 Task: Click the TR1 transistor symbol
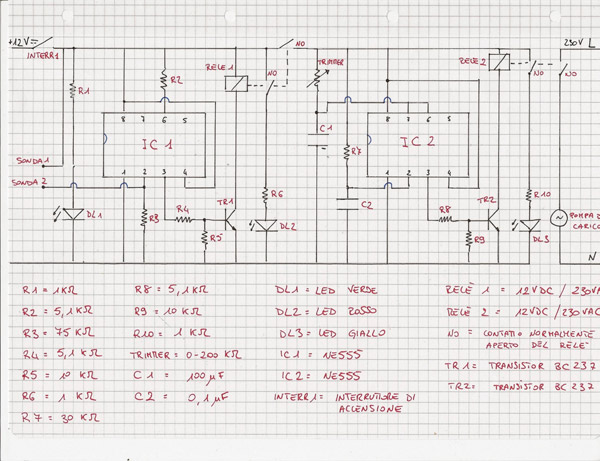coord(230,212)
